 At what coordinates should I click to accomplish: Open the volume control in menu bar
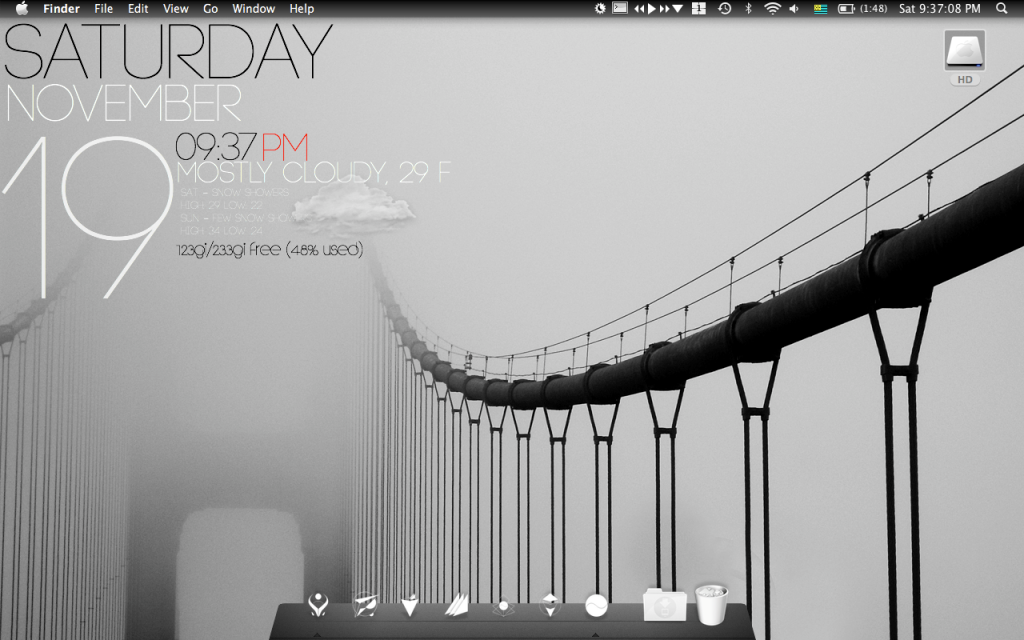coord(794,9)
